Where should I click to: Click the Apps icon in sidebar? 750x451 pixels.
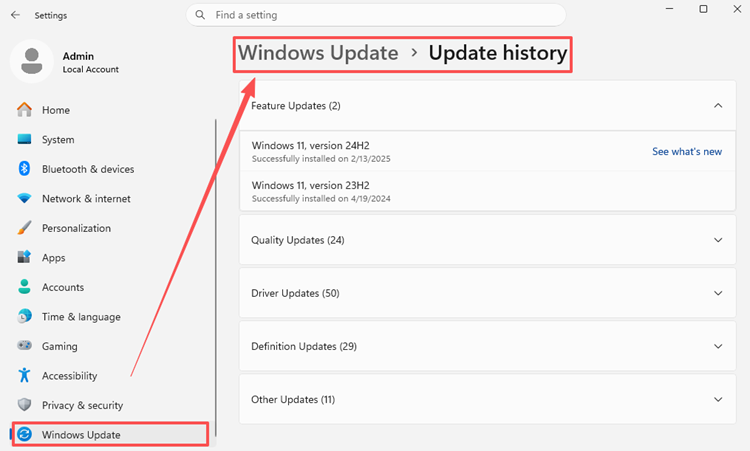[x=24, y=257]
